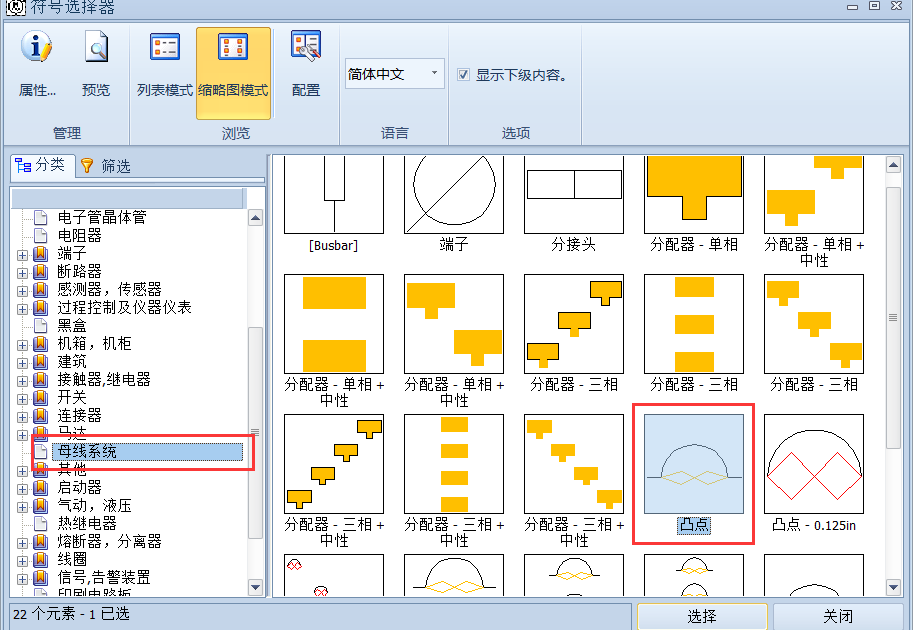Select the 端子 symbol thumbnail
This screenshot has width=913, height=630.
coord(454,194)
